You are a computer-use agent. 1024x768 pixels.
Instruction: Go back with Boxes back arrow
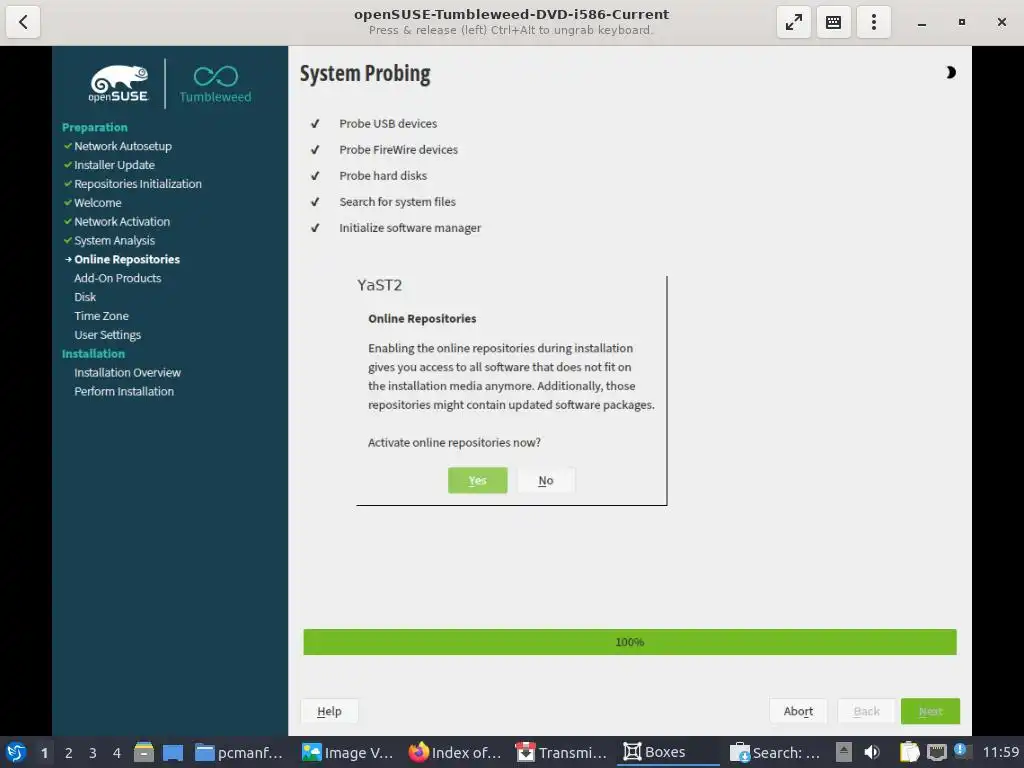(x=23, y=22)
